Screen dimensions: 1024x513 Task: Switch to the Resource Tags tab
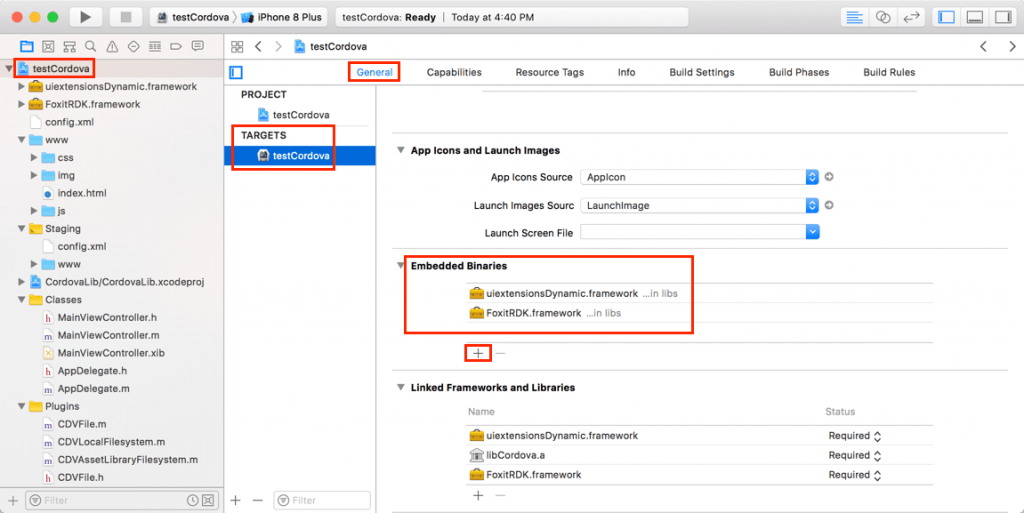tap(549, 72)
